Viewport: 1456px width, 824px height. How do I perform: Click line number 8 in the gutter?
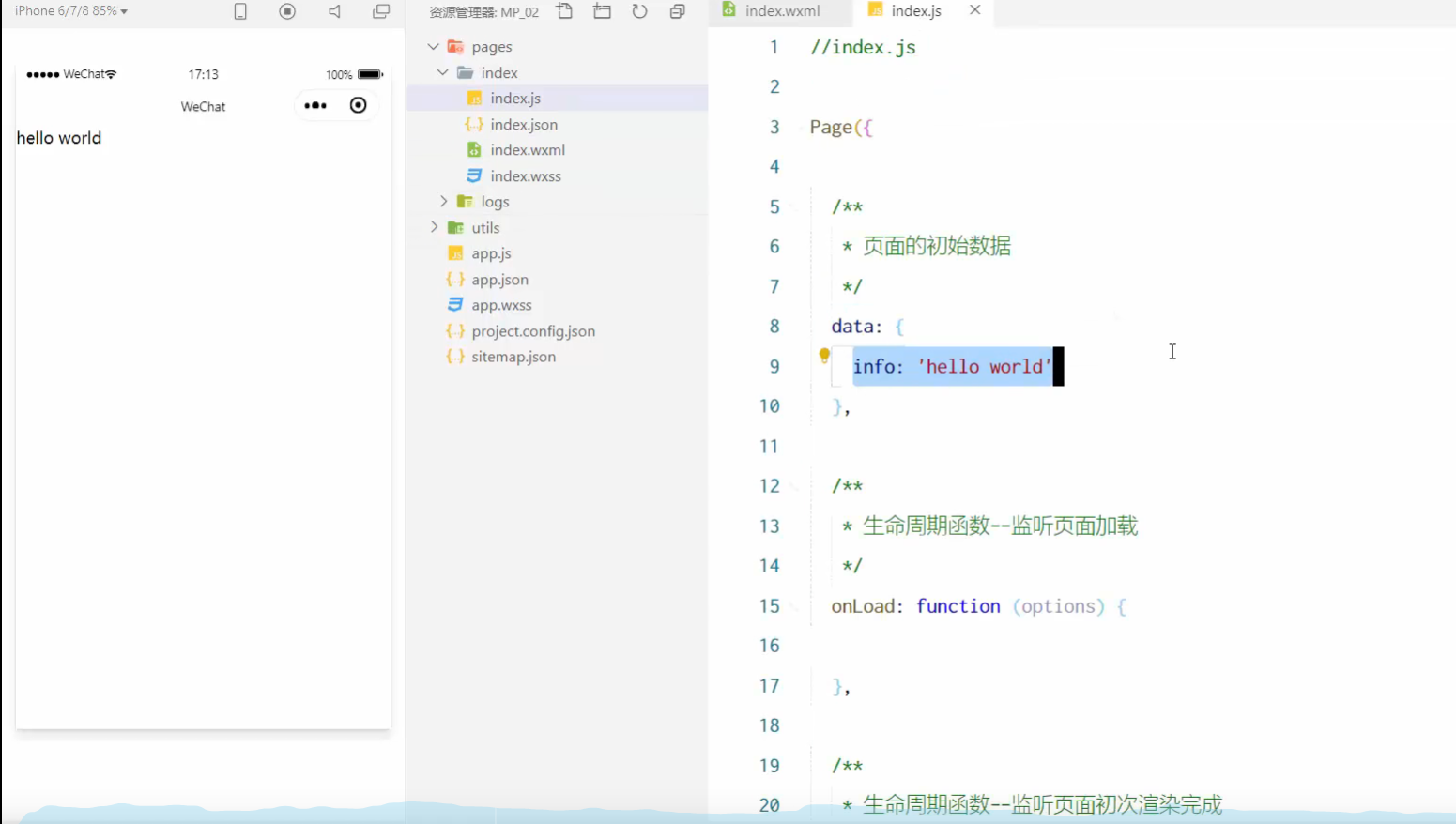[x=774, y=326]
